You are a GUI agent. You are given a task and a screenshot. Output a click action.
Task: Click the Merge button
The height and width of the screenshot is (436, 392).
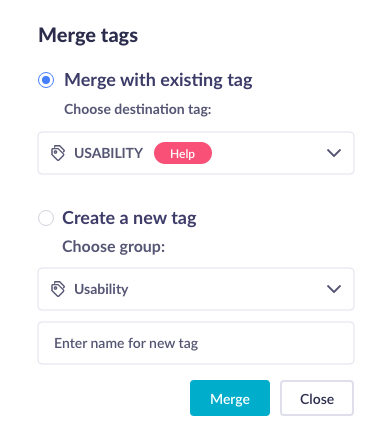[x=230, y=398]
